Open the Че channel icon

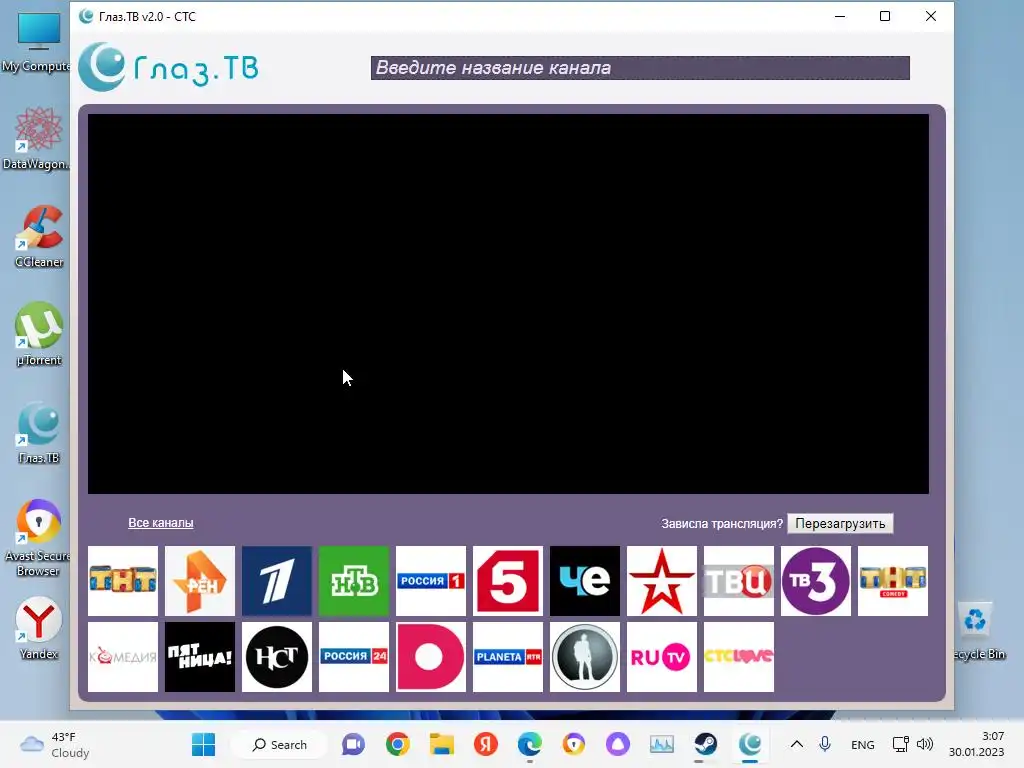(x=585, y=581)
